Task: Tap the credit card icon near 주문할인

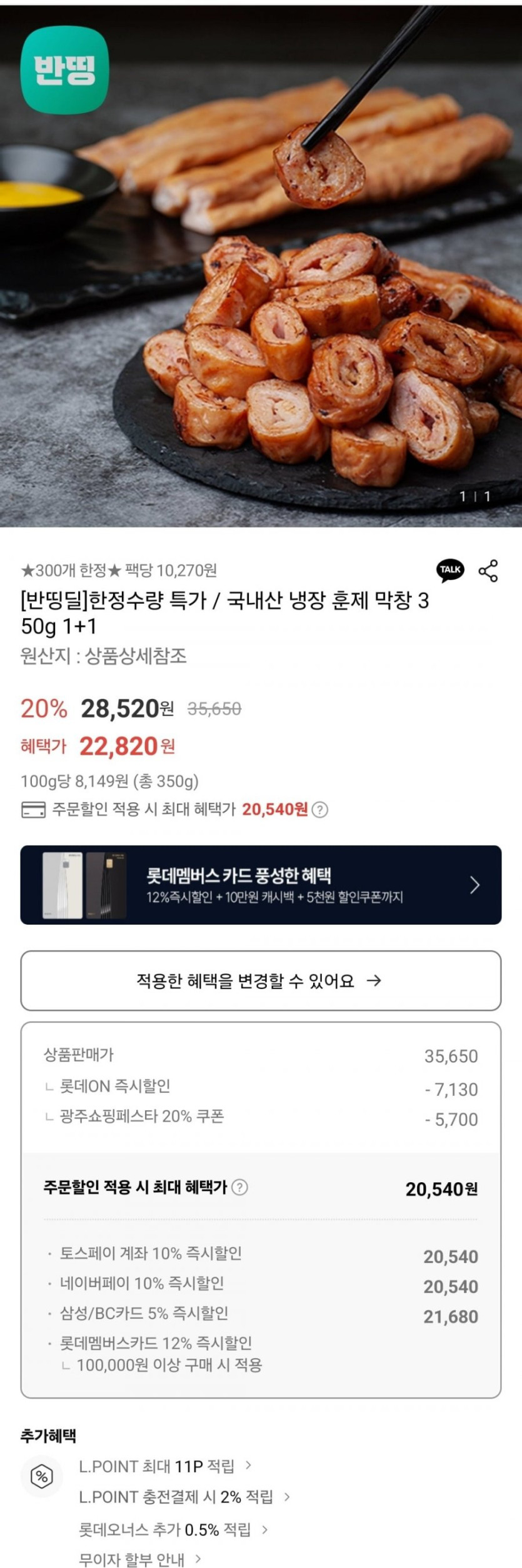Action: [x=33, y=810]
